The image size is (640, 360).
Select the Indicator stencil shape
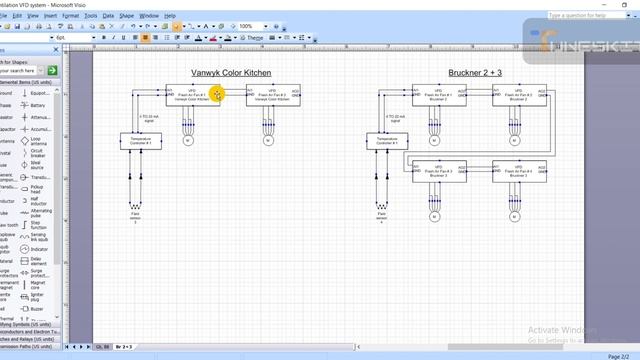[34, 249]
